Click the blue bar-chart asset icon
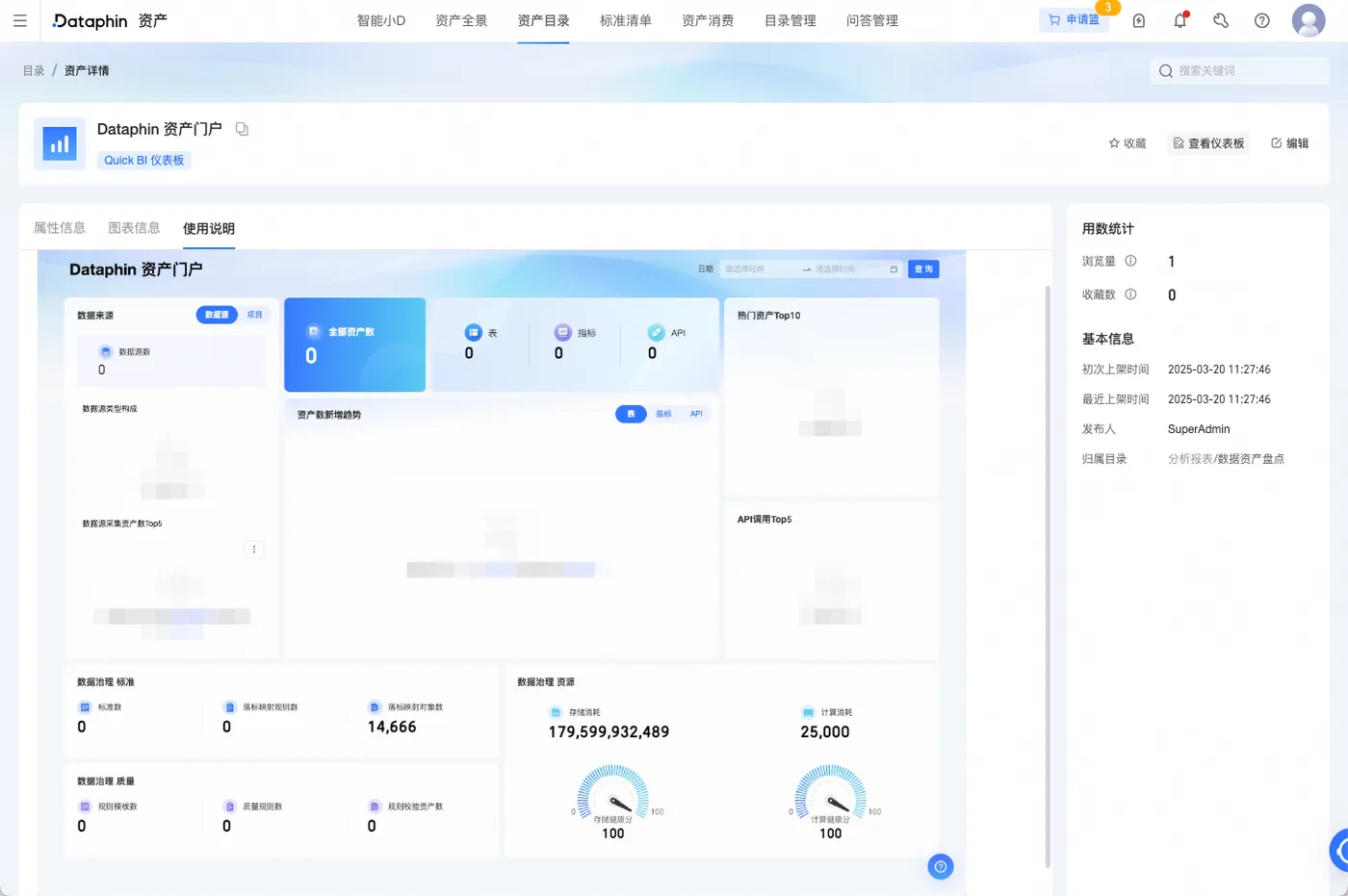The height and width of the screenshot is (896, 1348). coord(60,144)
